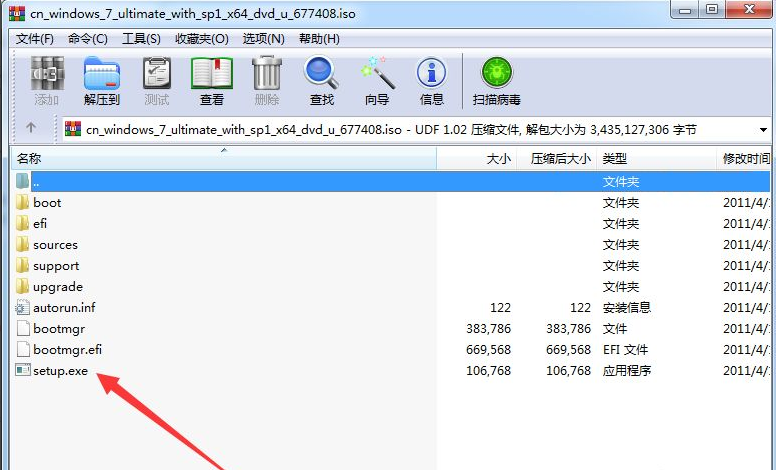
Task: Sort by Name (名称) column header
Action: (224, 158)
